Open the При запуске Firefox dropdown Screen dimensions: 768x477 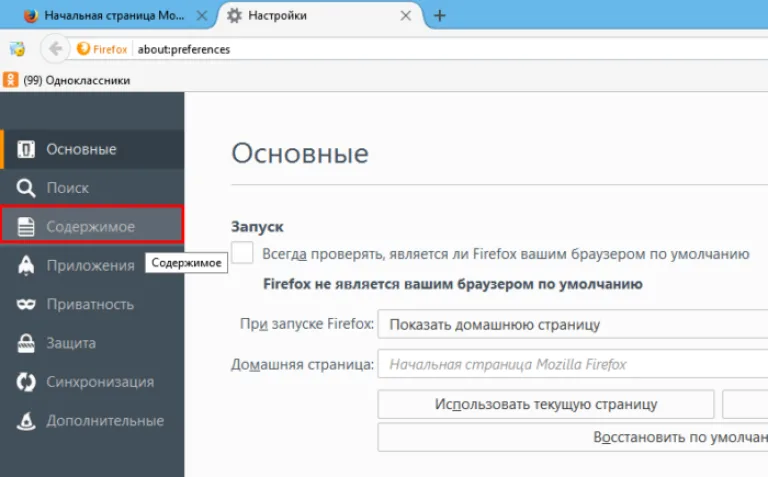573,324
